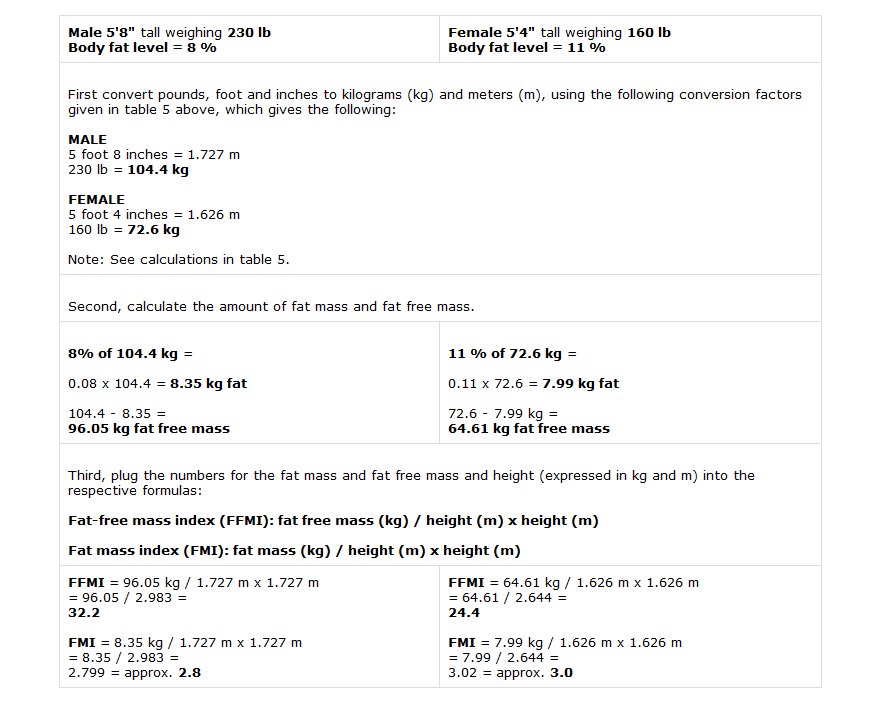874x708 pixels.
Task: Click the bold "FEMALE" conversion label
Action: click(96, 200)
